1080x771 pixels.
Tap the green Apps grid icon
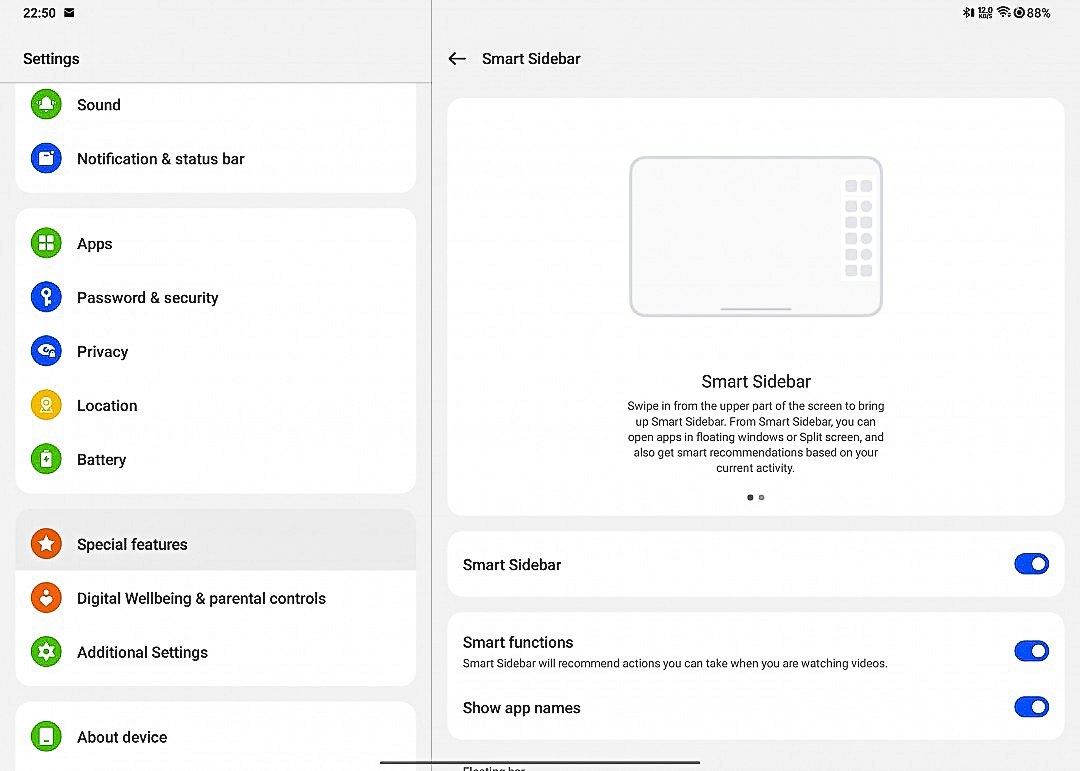click(x=46, y=243)
